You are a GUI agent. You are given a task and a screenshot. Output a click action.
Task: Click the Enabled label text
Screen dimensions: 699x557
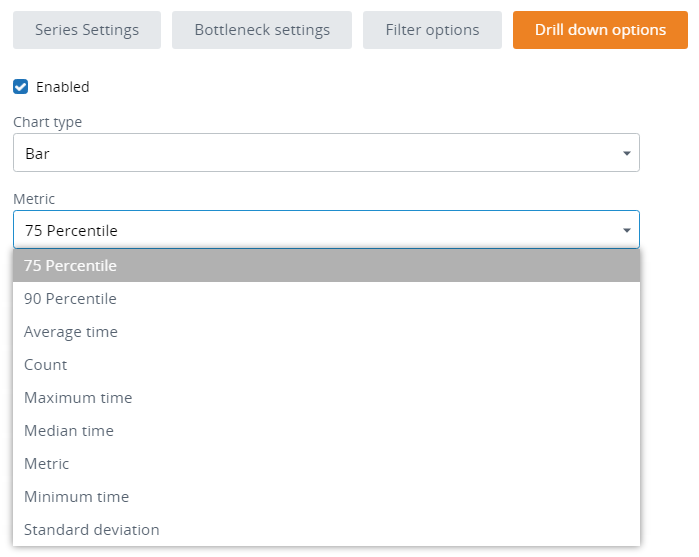pyautogui.click(x=63, y=87)
